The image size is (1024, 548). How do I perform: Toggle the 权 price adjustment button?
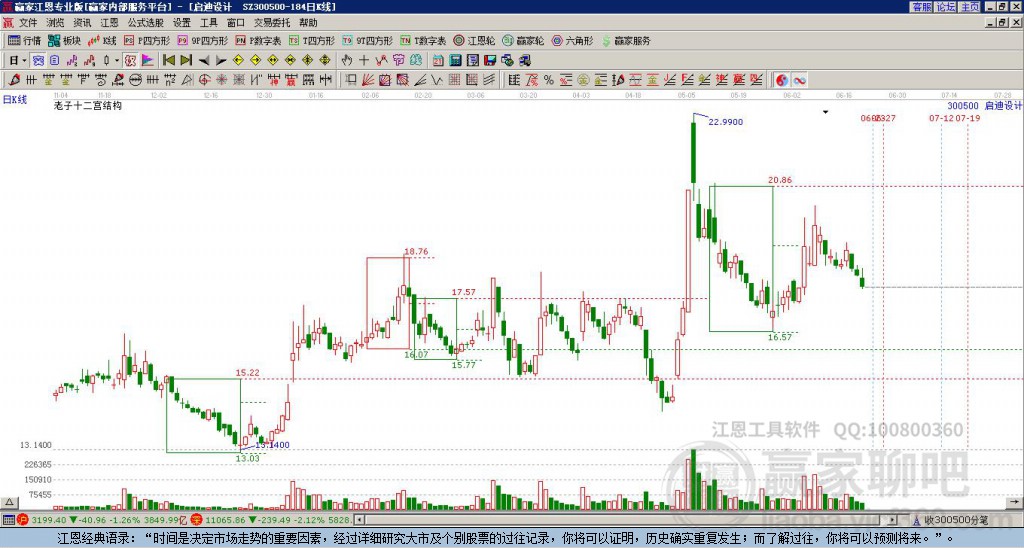pos(130,61)
